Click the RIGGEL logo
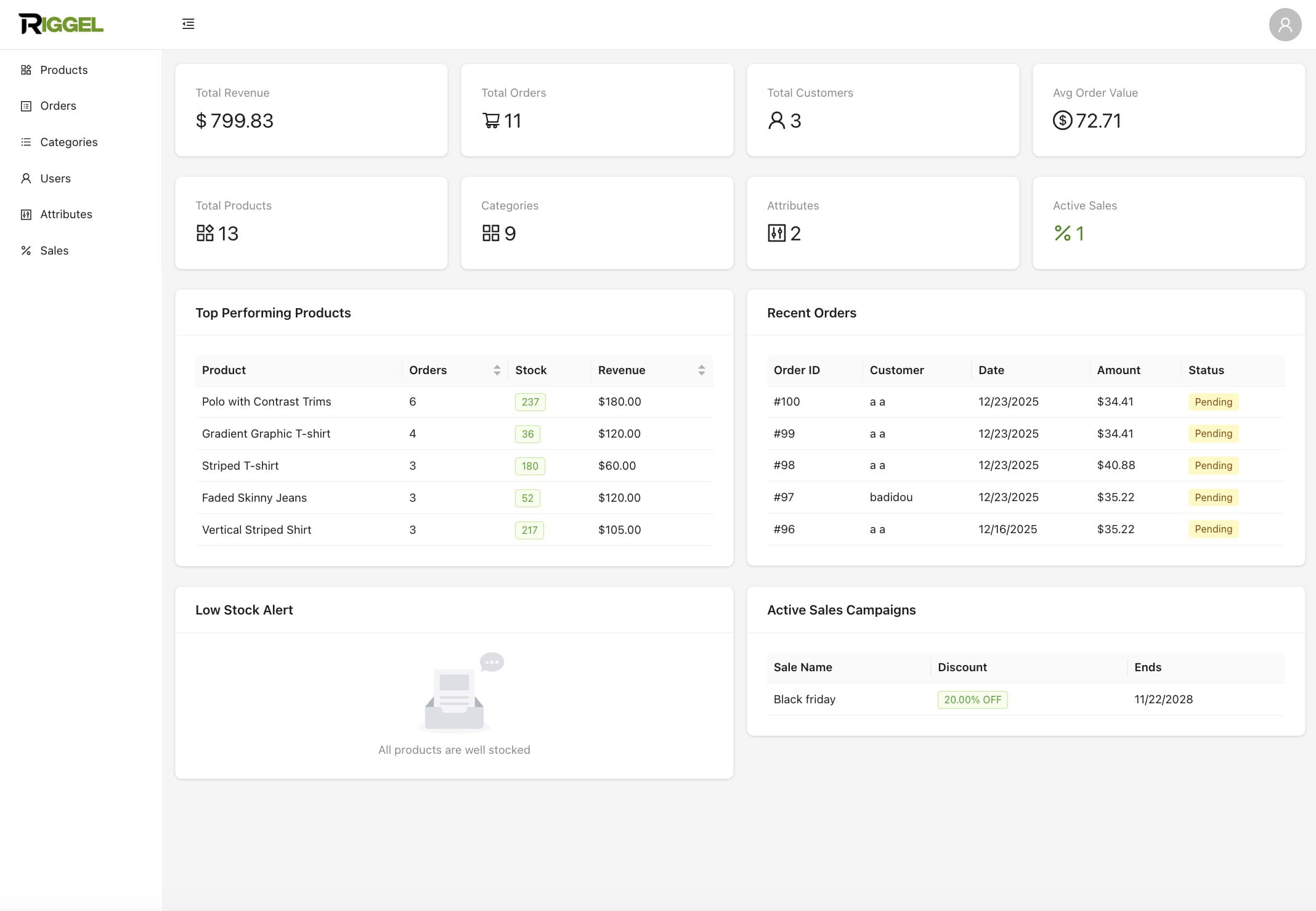This screenshot has height=911, width=1316. (x=60, y=23)
